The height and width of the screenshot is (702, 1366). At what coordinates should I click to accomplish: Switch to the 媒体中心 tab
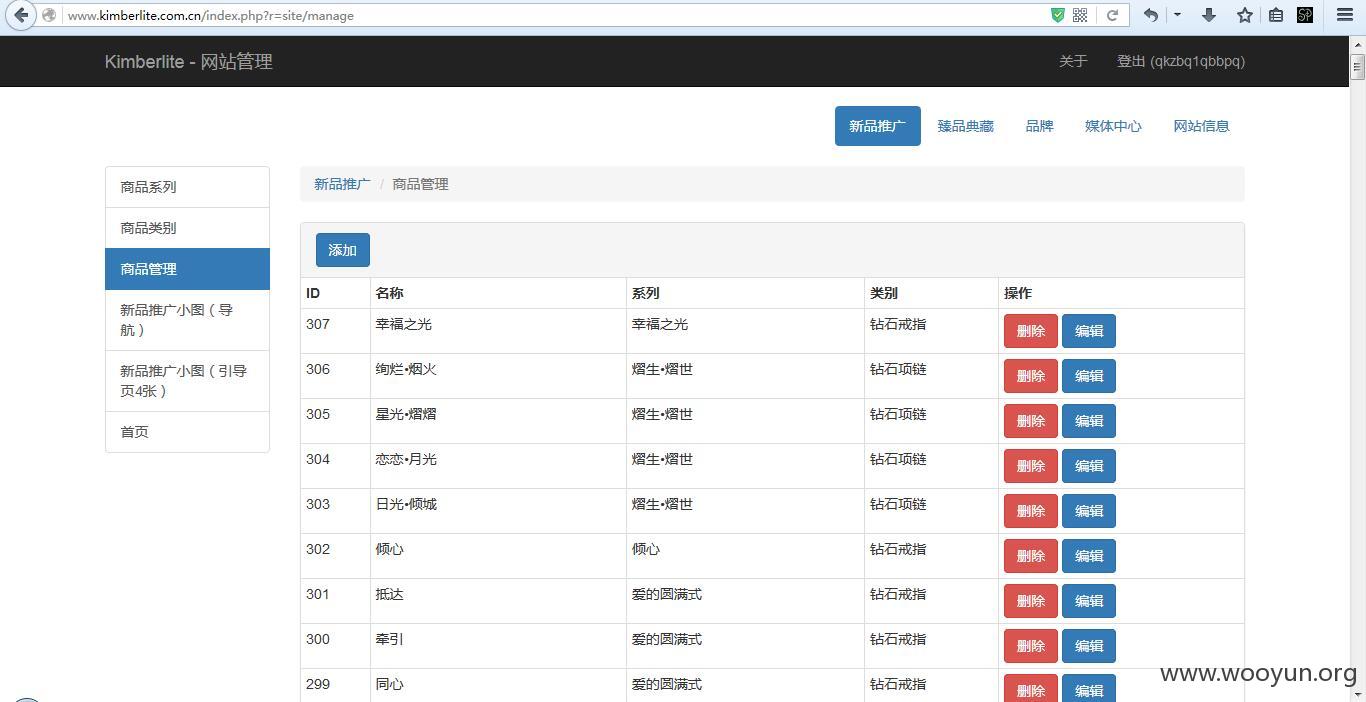(x=1114, y=126)
